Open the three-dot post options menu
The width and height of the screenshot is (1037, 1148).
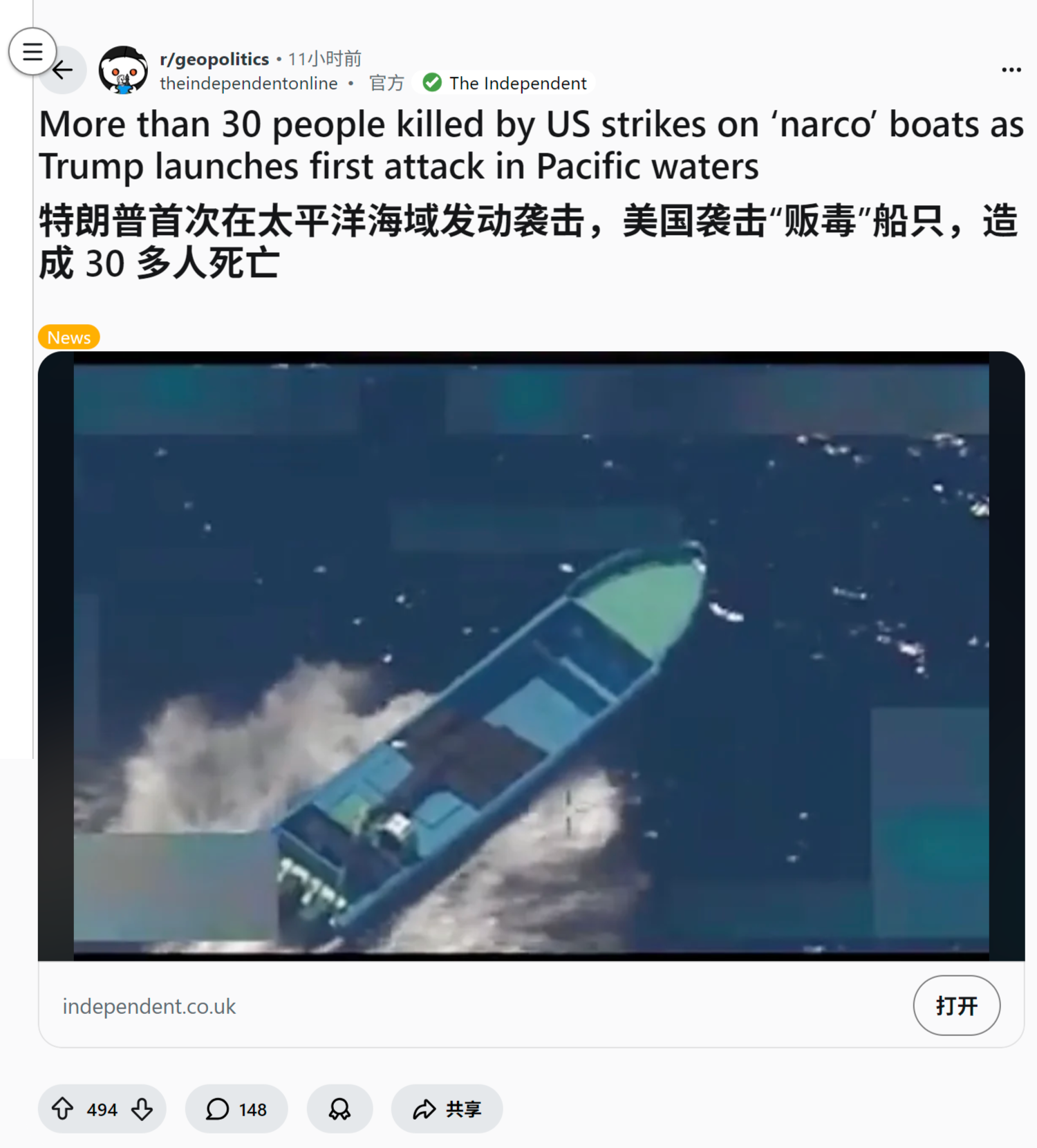click(1011, 70)
